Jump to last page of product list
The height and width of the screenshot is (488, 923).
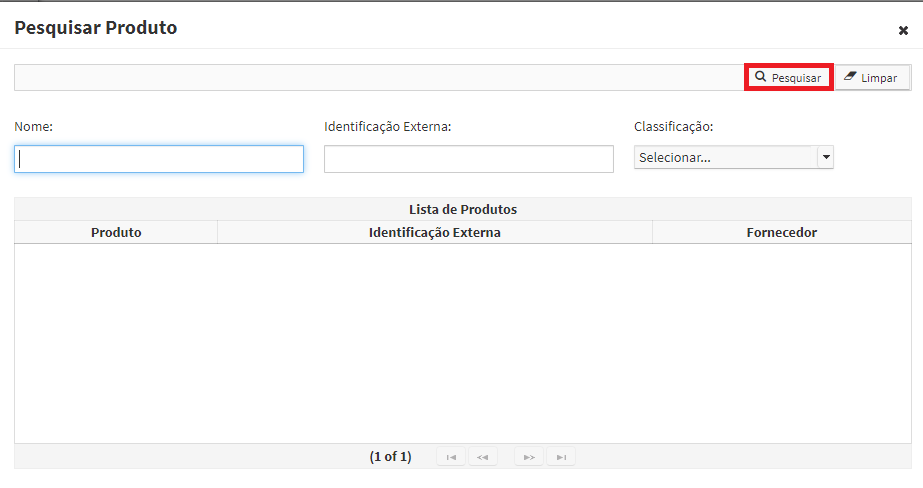coord(561,457)
